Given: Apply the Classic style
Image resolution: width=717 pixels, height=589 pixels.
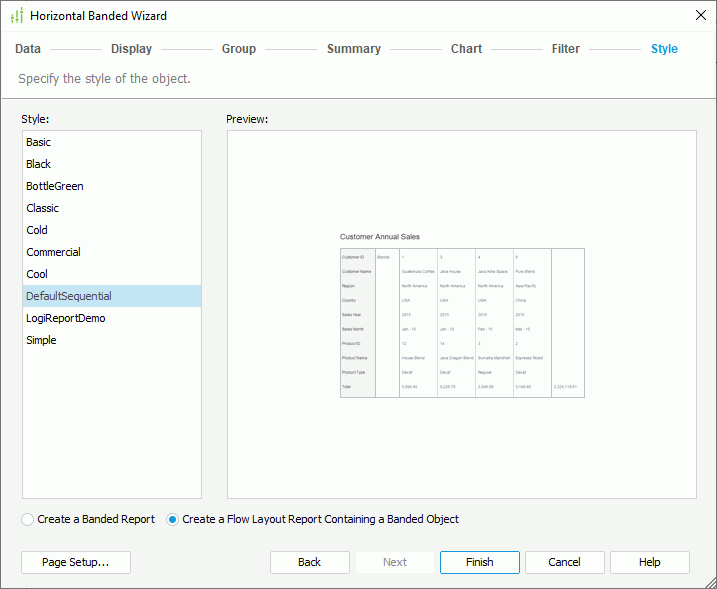Looking at the screenshot, I should tap(43, 208).
